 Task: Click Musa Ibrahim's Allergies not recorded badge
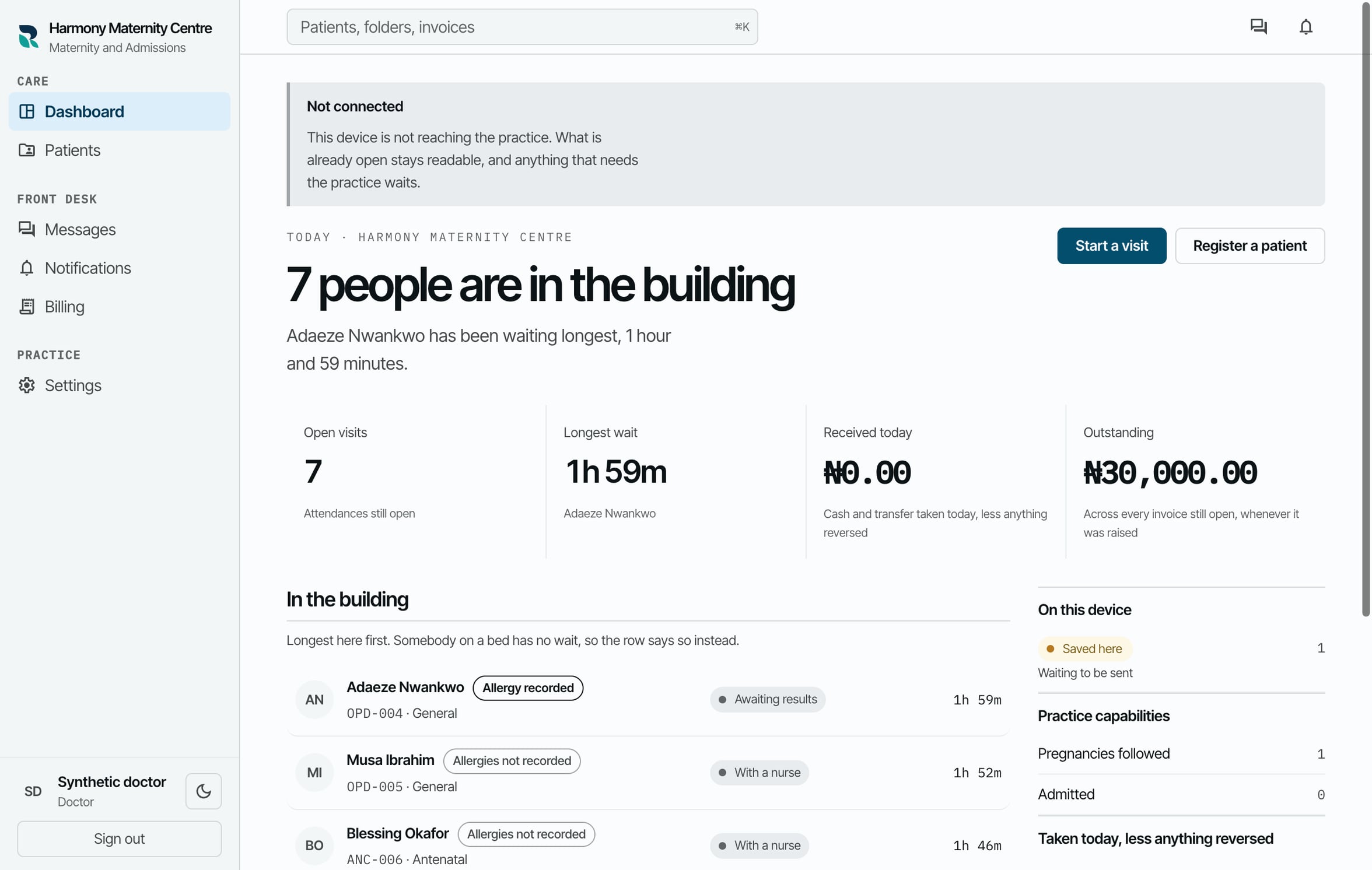[512, 761]
